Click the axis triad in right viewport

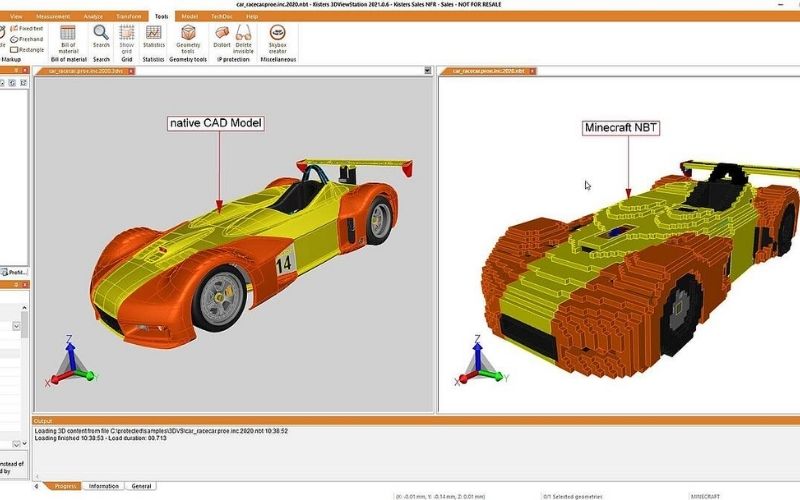click(480, 361)
